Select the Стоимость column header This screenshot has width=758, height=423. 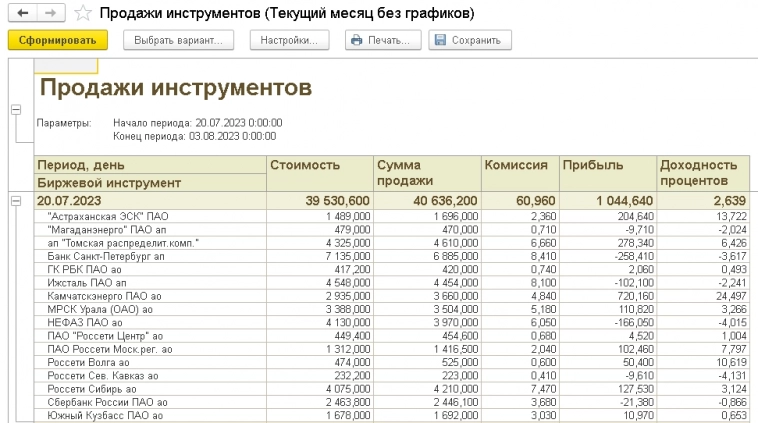click(320, 173)
